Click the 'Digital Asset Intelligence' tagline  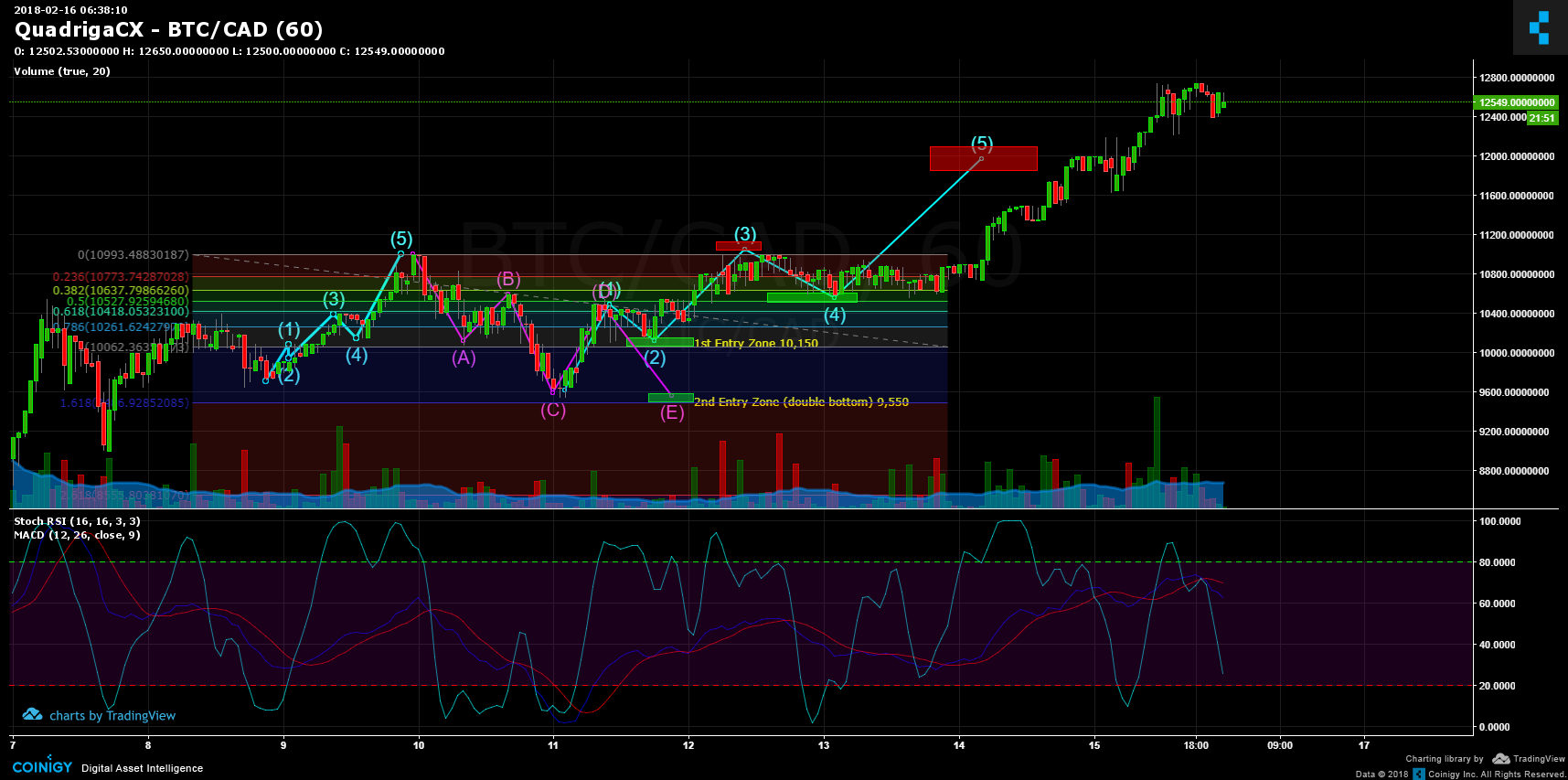pyautogui.click(x=143, y=768)
